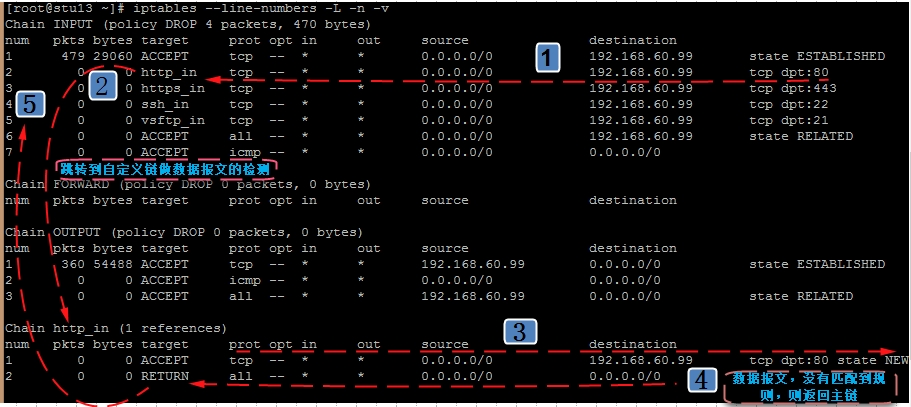Click the 'target' header of the INPUT chain

pyautogui.click(x=164, y=41)
